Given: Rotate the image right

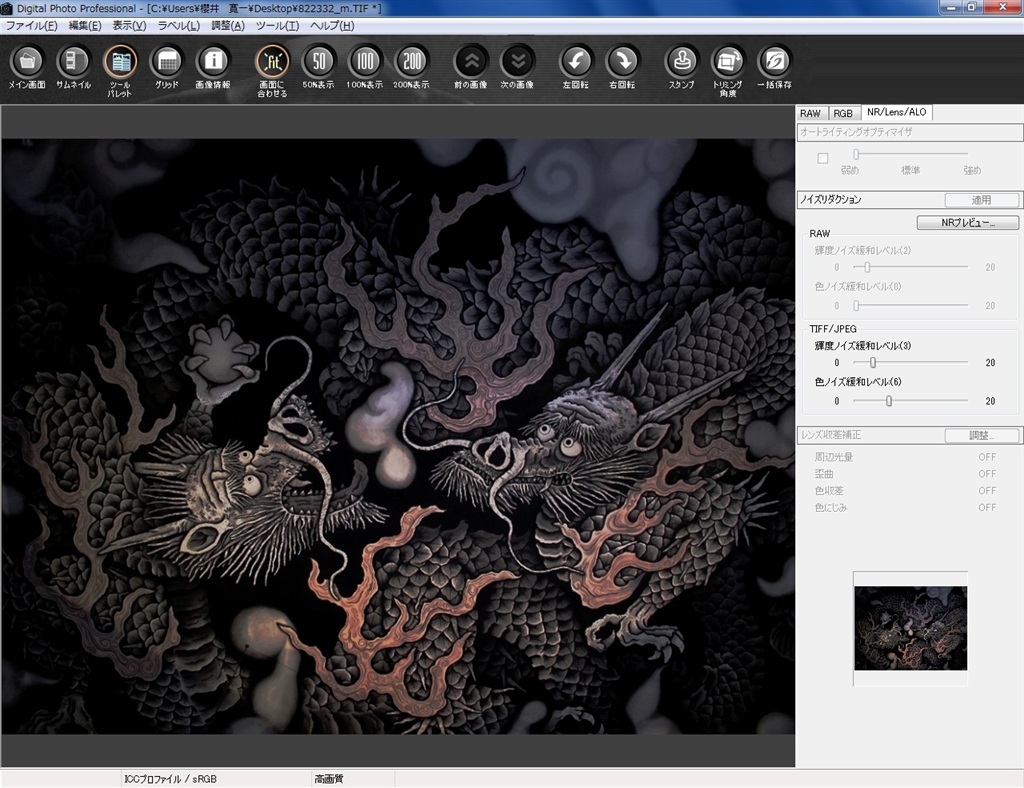Looking at the screenshot, I should 622,67.
